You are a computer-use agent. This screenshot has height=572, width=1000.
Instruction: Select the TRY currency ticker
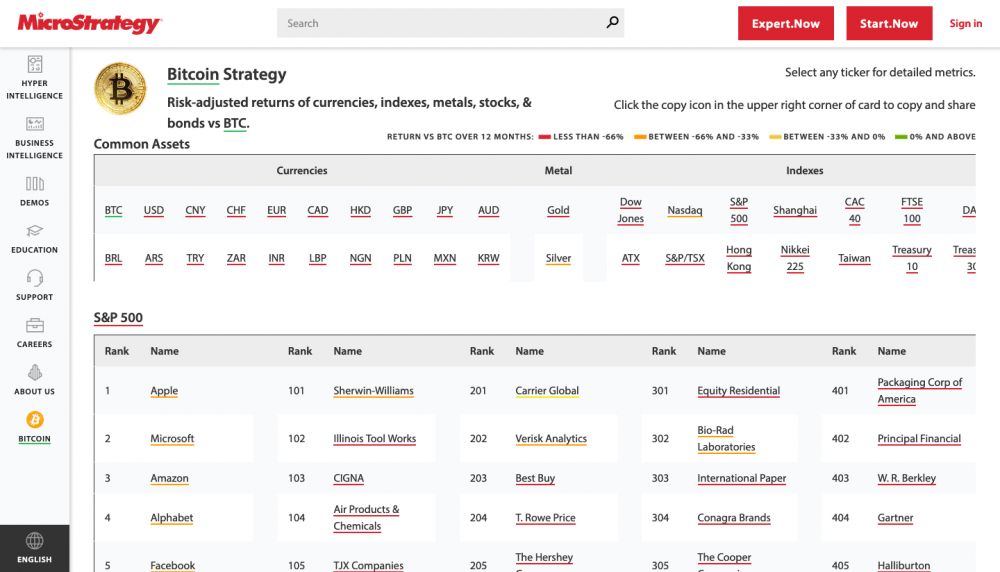pos(195,258)
